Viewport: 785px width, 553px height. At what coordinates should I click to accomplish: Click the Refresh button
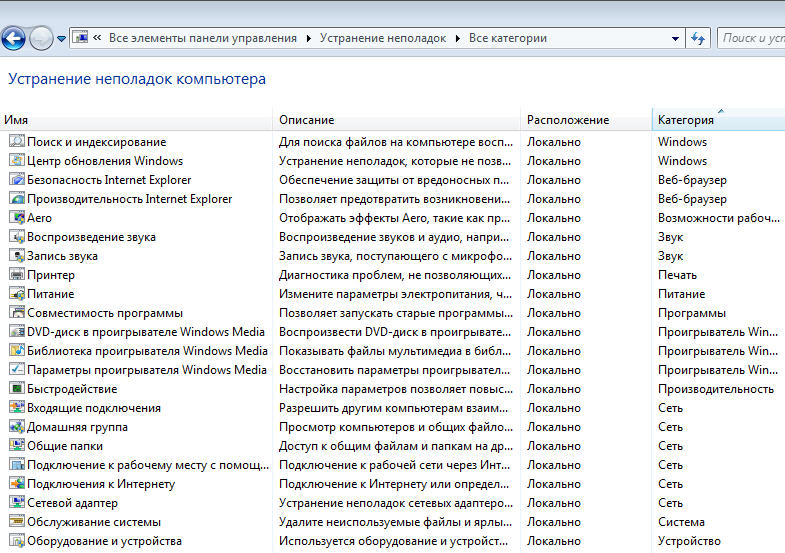pos(698,39)
